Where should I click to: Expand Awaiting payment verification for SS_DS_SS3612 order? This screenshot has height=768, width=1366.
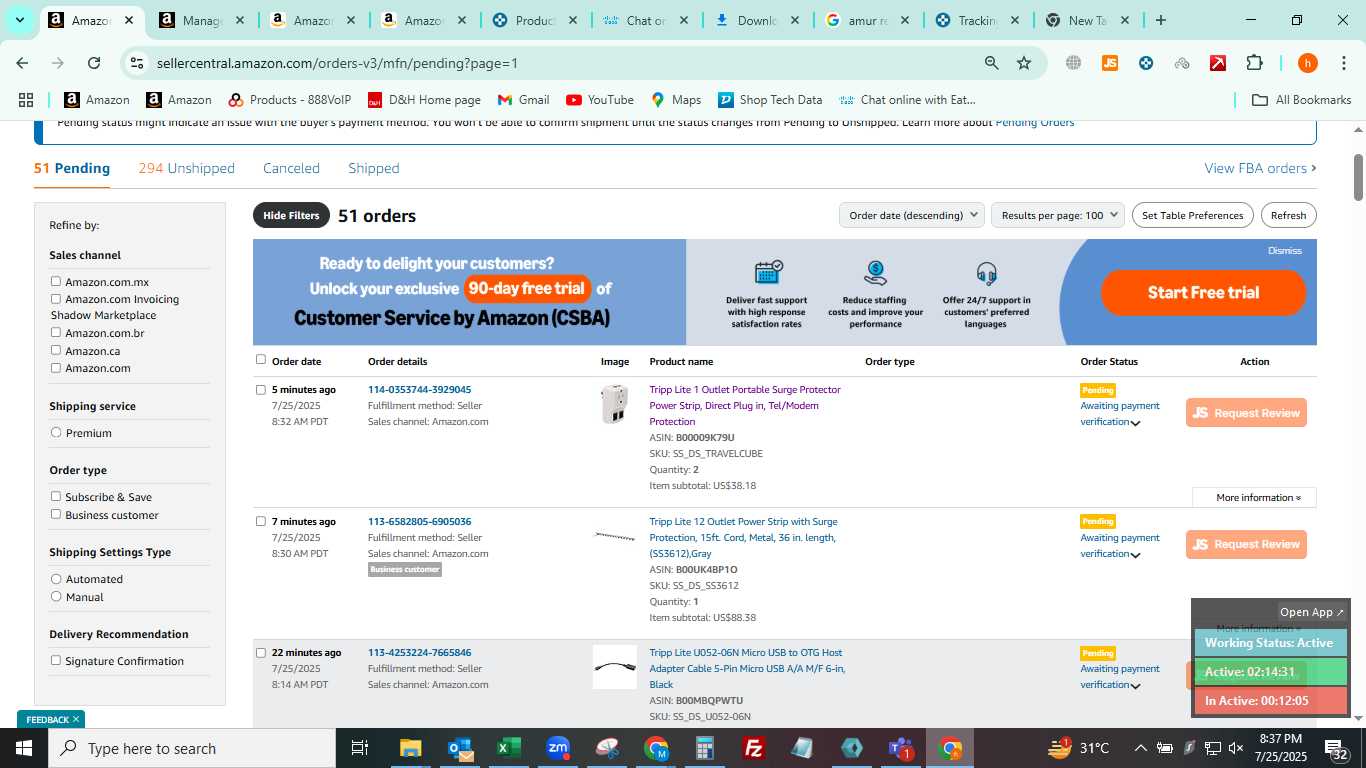pos(1135,555)
